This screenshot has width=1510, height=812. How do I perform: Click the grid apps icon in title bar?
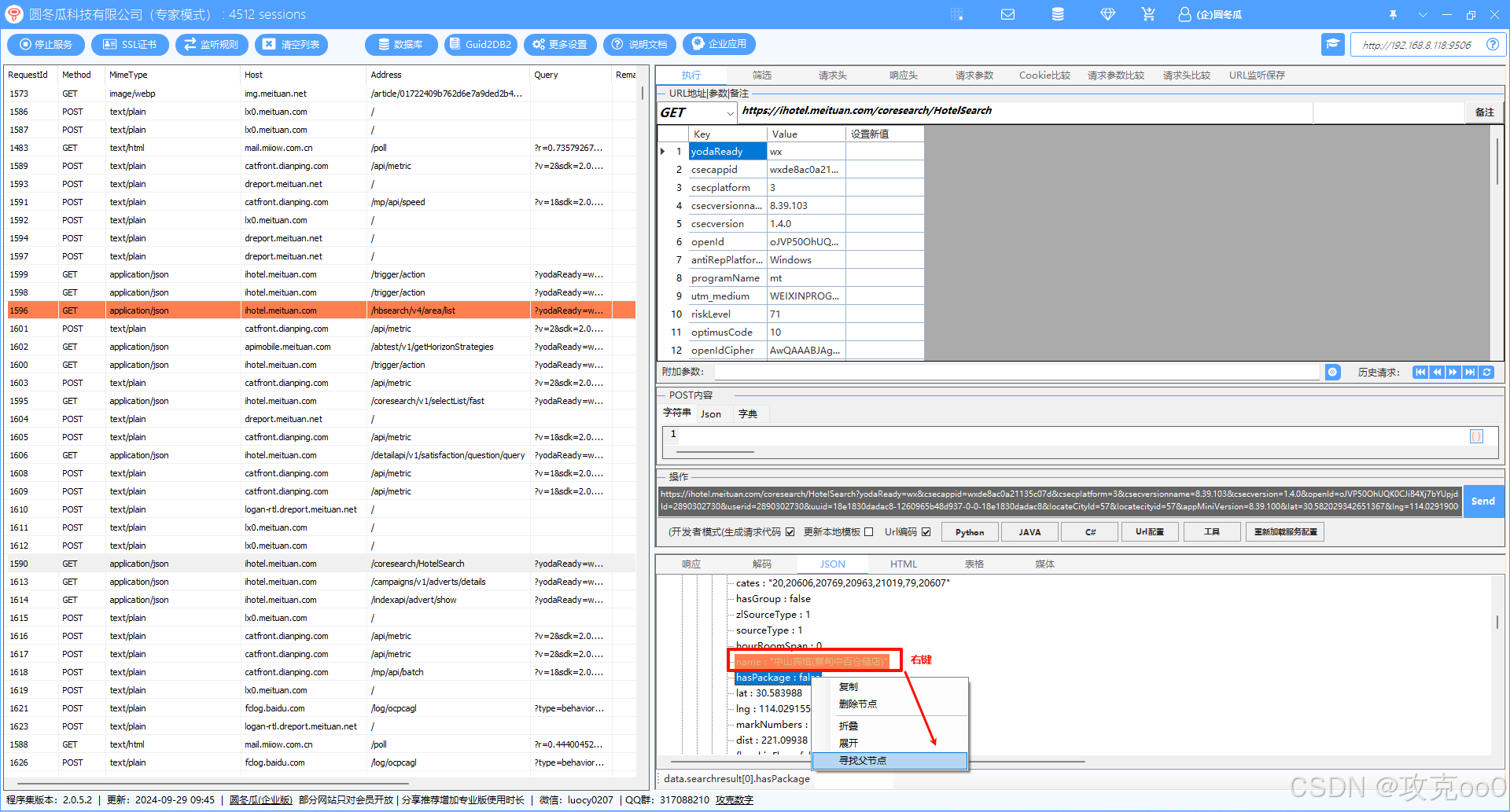click(956, 14)
